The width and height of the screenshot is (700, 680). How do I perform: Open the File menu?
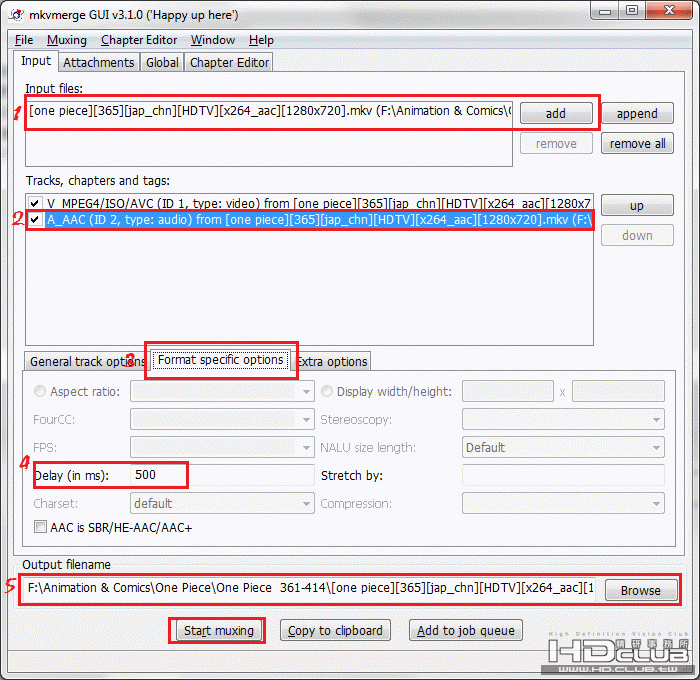point(24,40)
